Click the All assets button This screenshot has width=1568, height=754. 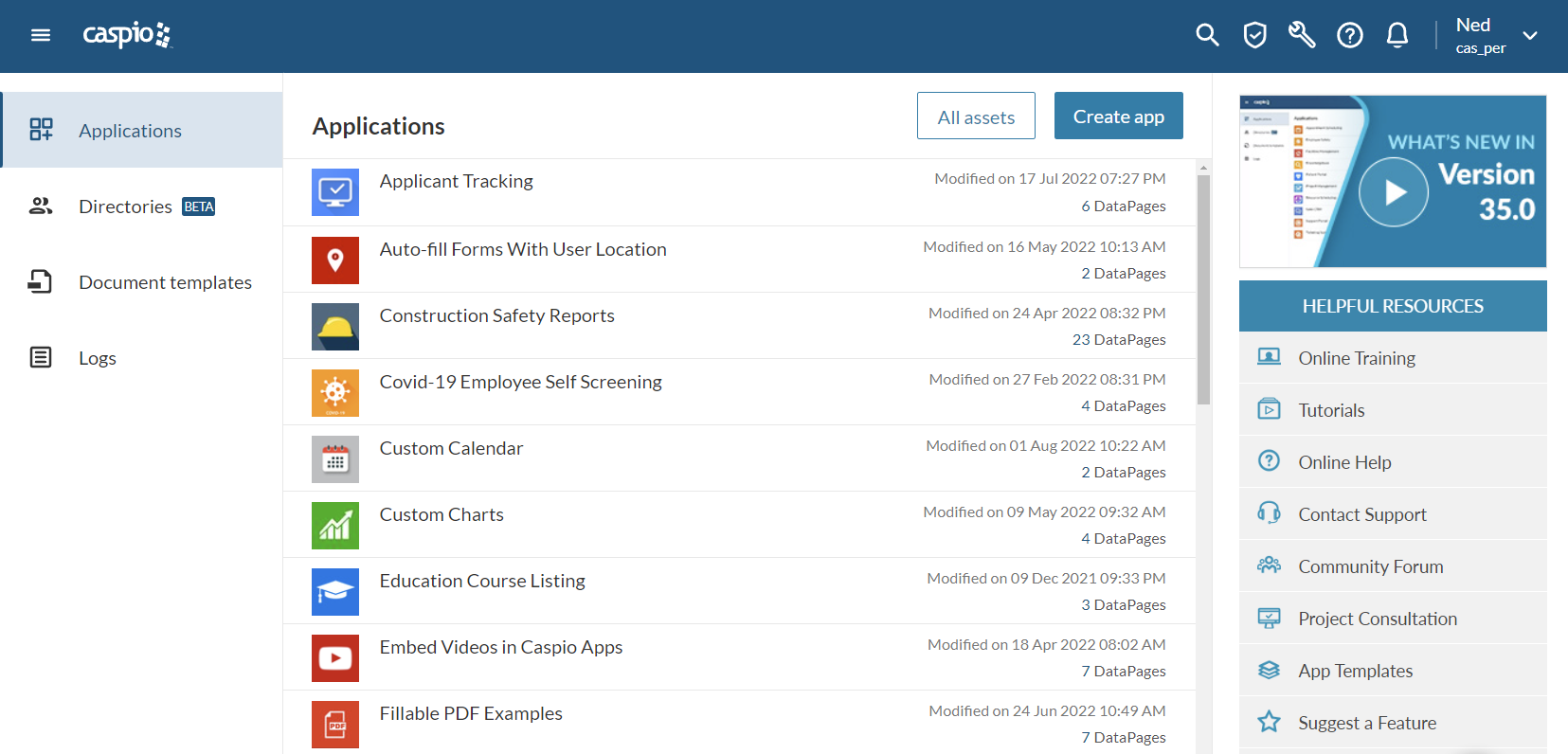coord(976,117)
